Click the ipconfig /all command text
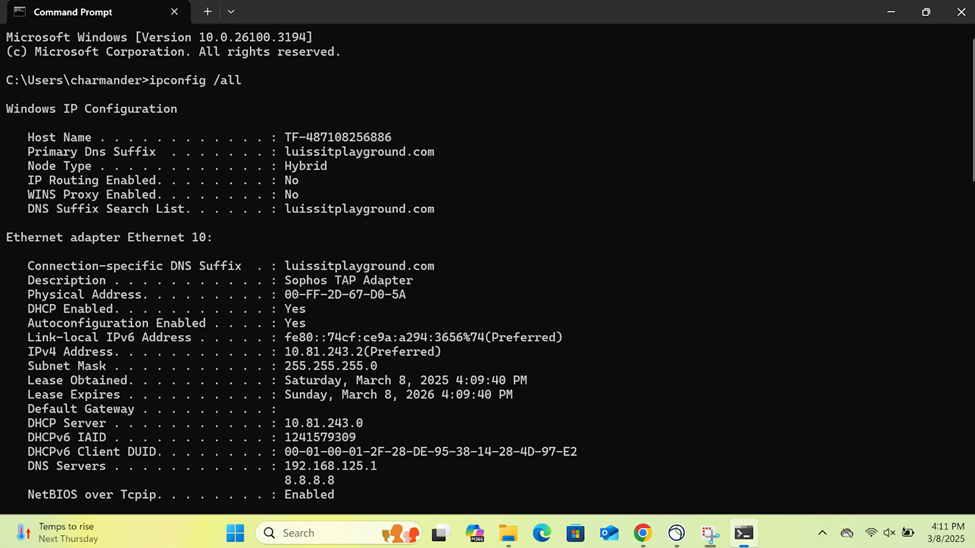Image resolution: width=975 pixels, height=548 pixels. click(195, 80)
